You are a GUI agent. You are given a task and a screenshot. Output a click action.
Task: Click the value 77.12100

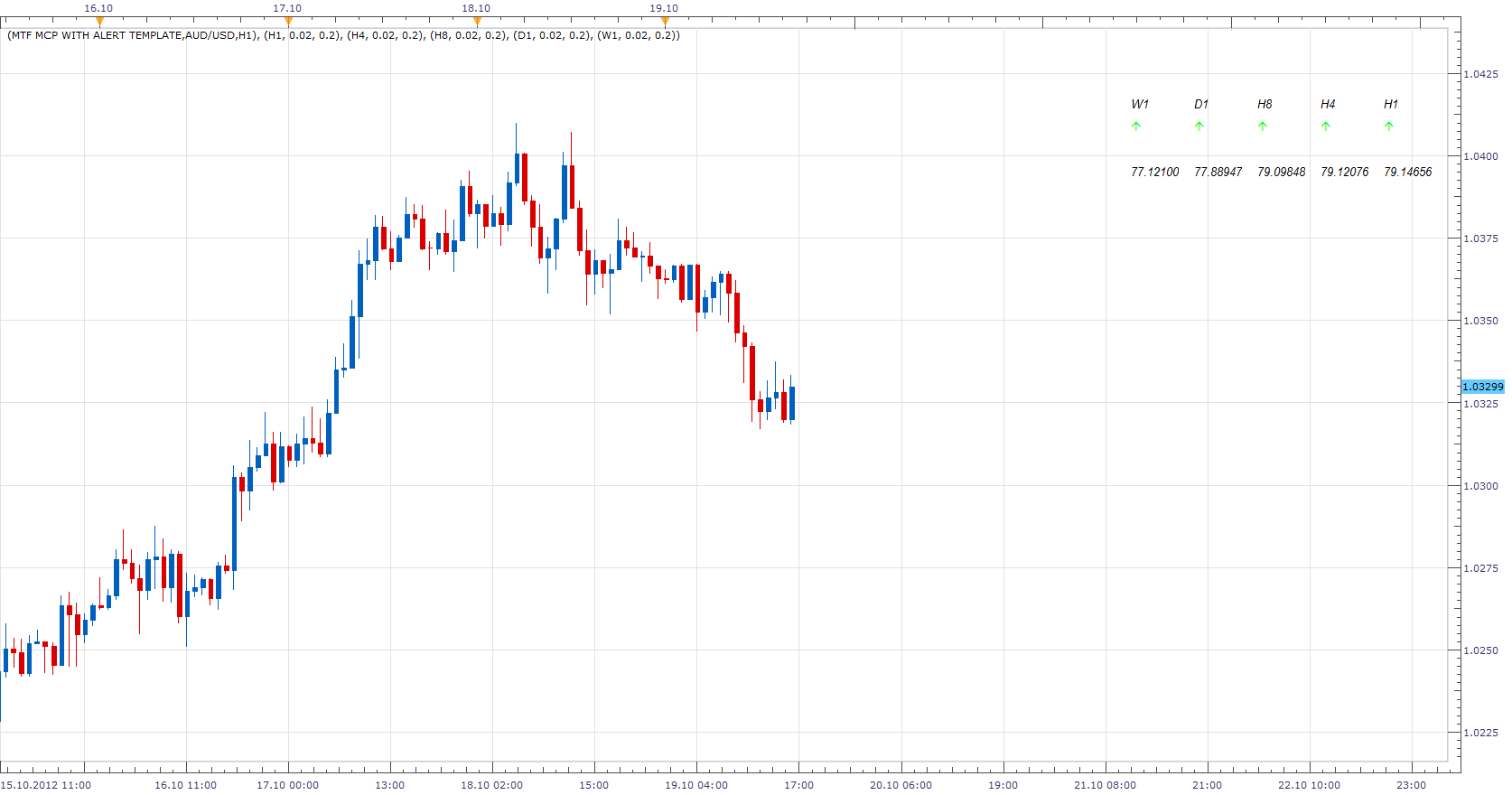1155,172
